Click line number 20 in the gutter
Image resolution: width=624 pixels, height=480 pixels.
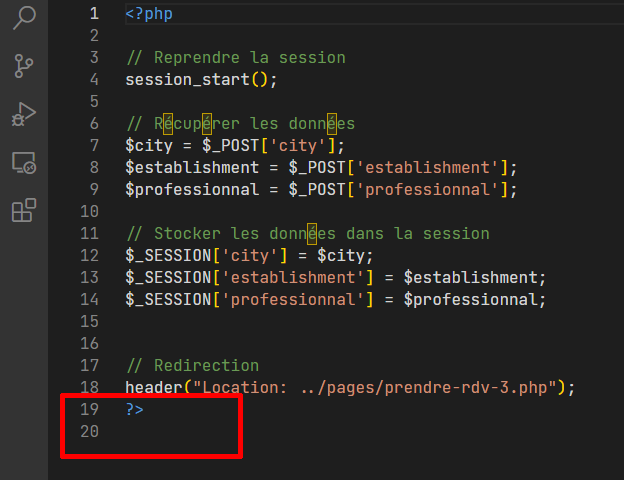coord(90,431)
